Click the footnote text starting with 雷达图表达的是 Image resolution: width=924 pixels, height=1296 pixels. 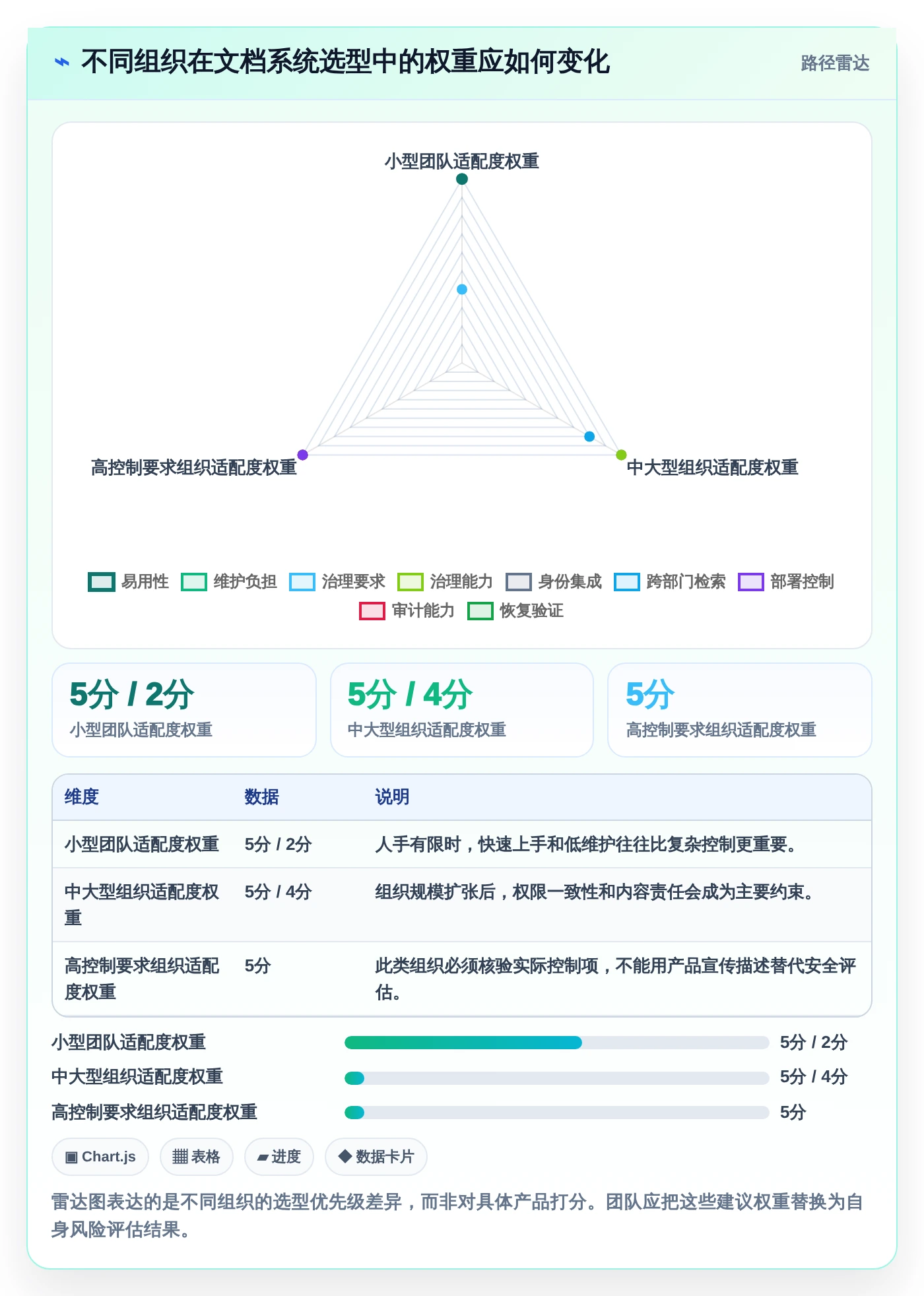pos(457,1215)
